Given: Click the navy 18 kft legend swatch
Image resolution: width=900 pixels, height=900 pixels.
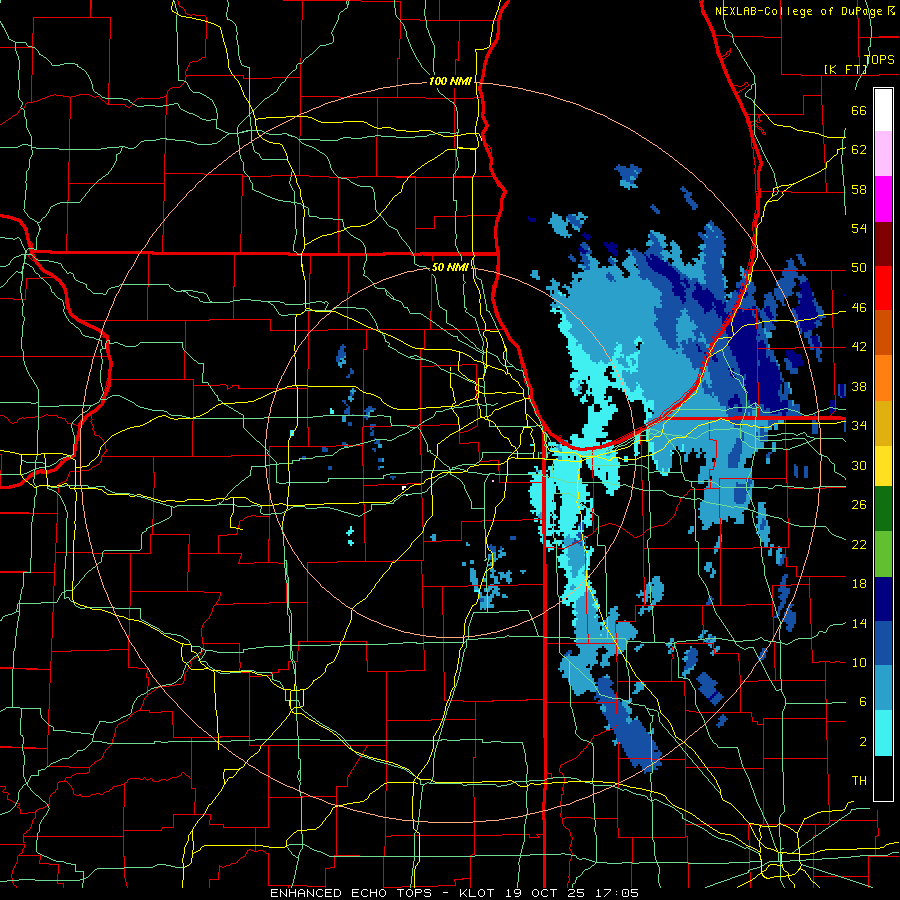Looking at the screenshot, I should (x=883, y=599).
